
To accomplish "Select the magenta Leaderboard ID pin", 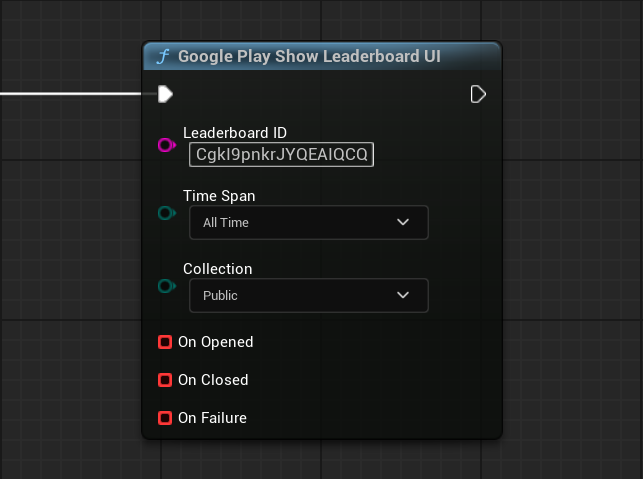I will pyautogui.click(x=166, y=145).
